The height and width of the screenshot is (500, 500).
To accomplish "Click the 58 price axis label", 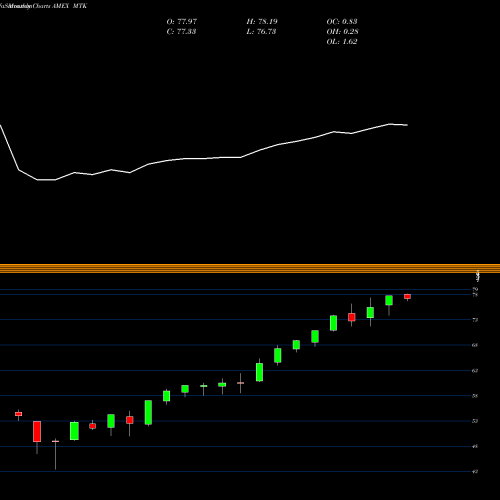I will point(475,396).
